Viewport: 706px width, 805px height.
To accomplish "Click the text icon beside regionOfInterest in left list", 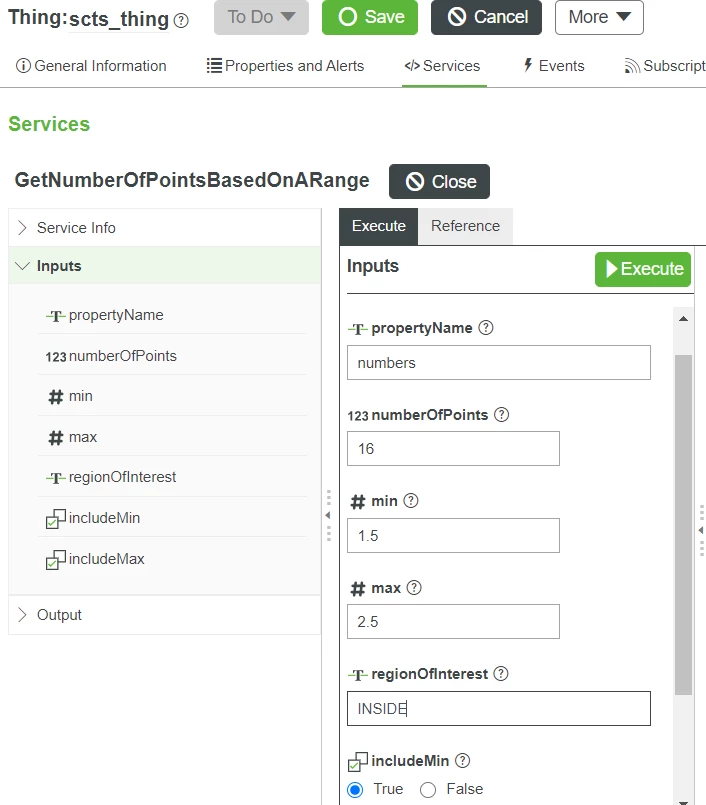I will click(x=55, y=478).
